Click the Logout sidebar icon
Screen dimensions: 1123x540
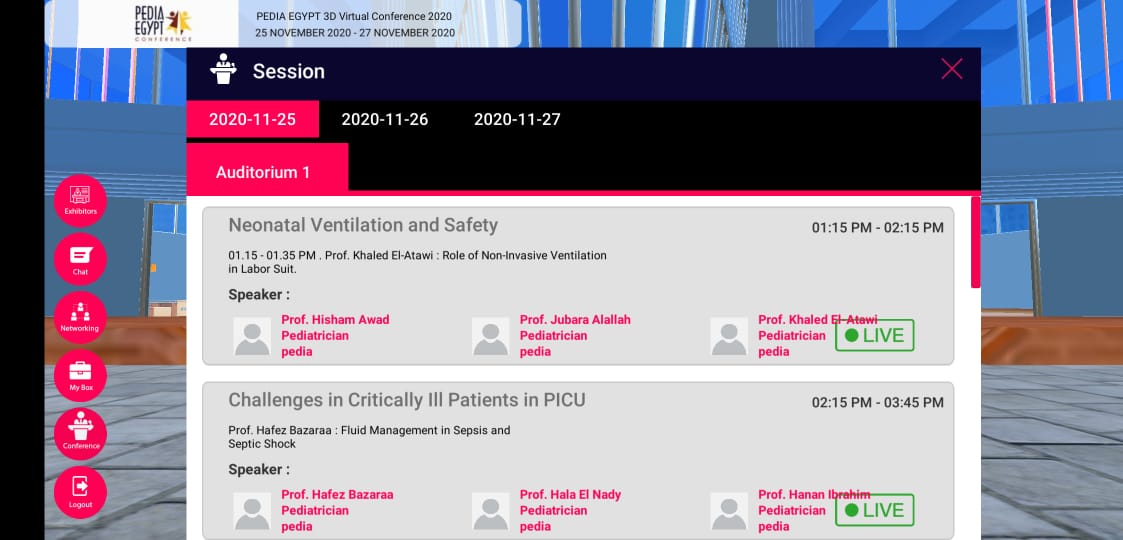pyautogui.click(x=80, y=491)
